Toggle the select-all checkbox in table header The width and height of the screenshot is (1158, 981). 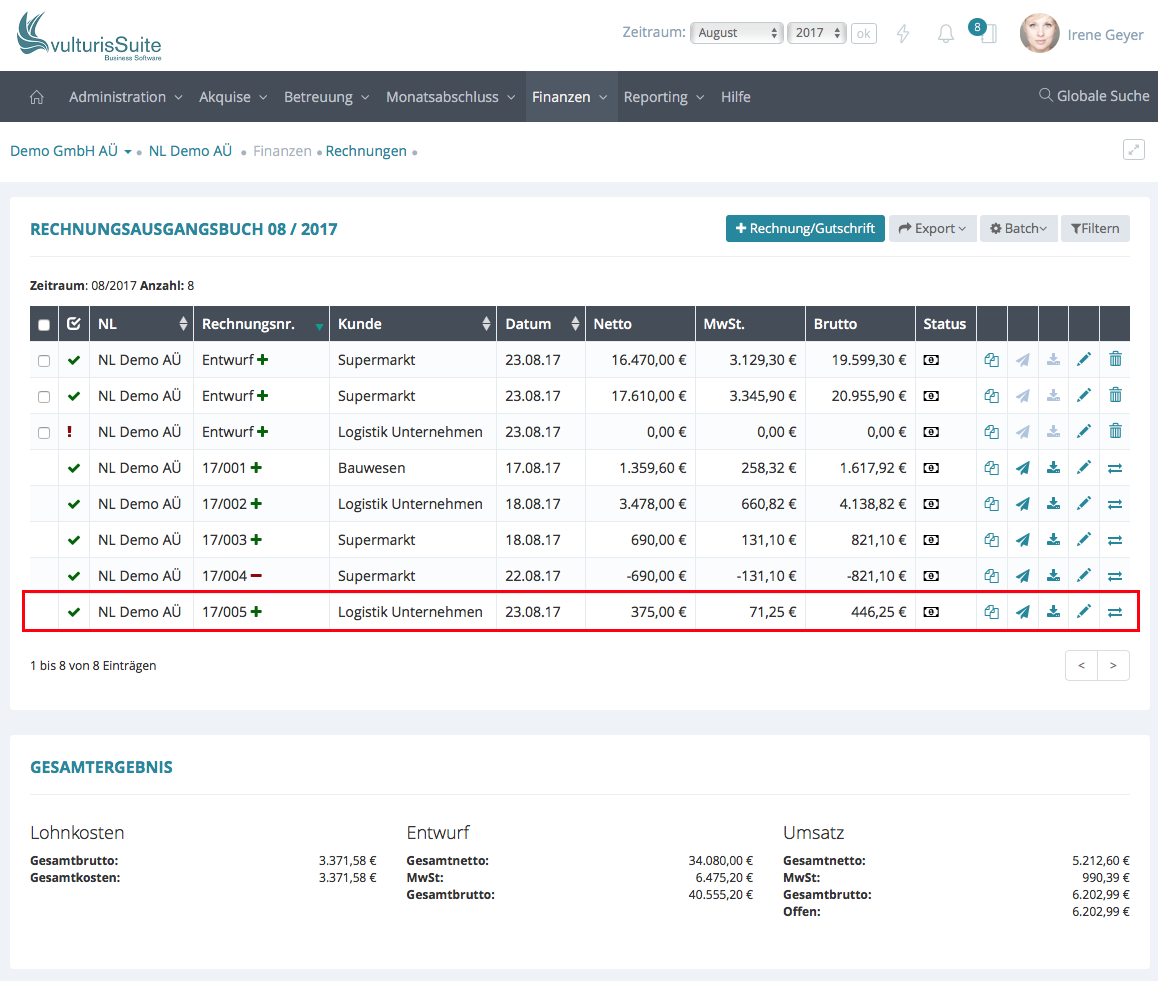point(44,324)
